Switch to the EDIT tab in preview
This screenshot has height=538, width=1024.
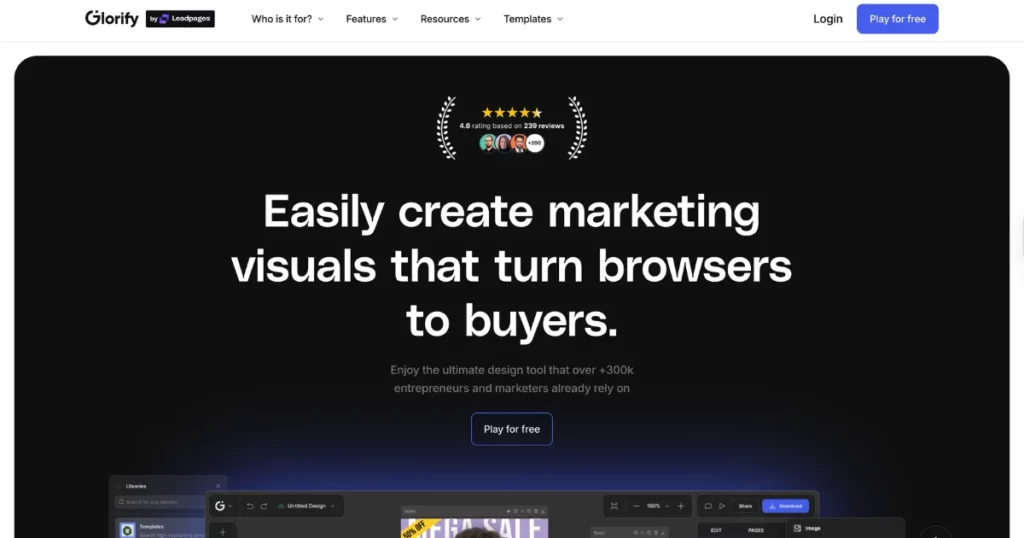[x=716, y=530]
